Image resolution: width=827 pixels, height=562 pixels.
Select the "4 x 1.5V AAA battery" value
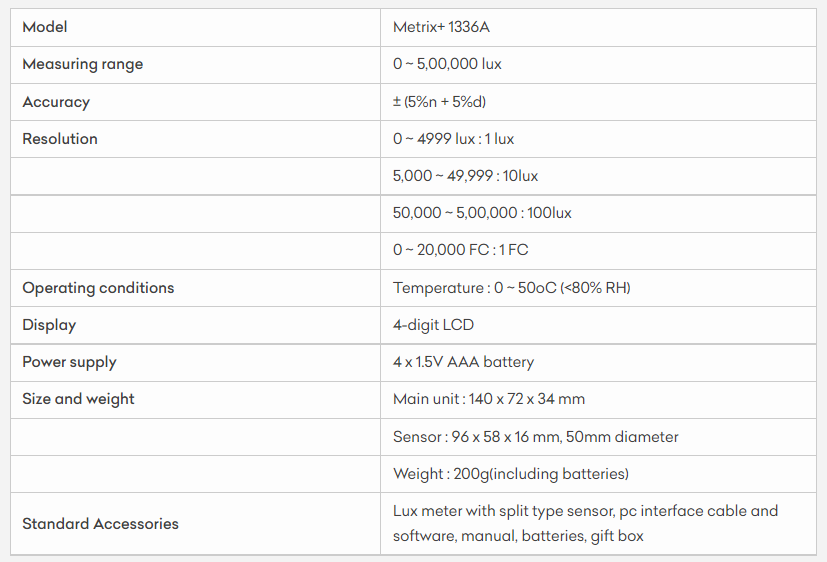(463, 362)
